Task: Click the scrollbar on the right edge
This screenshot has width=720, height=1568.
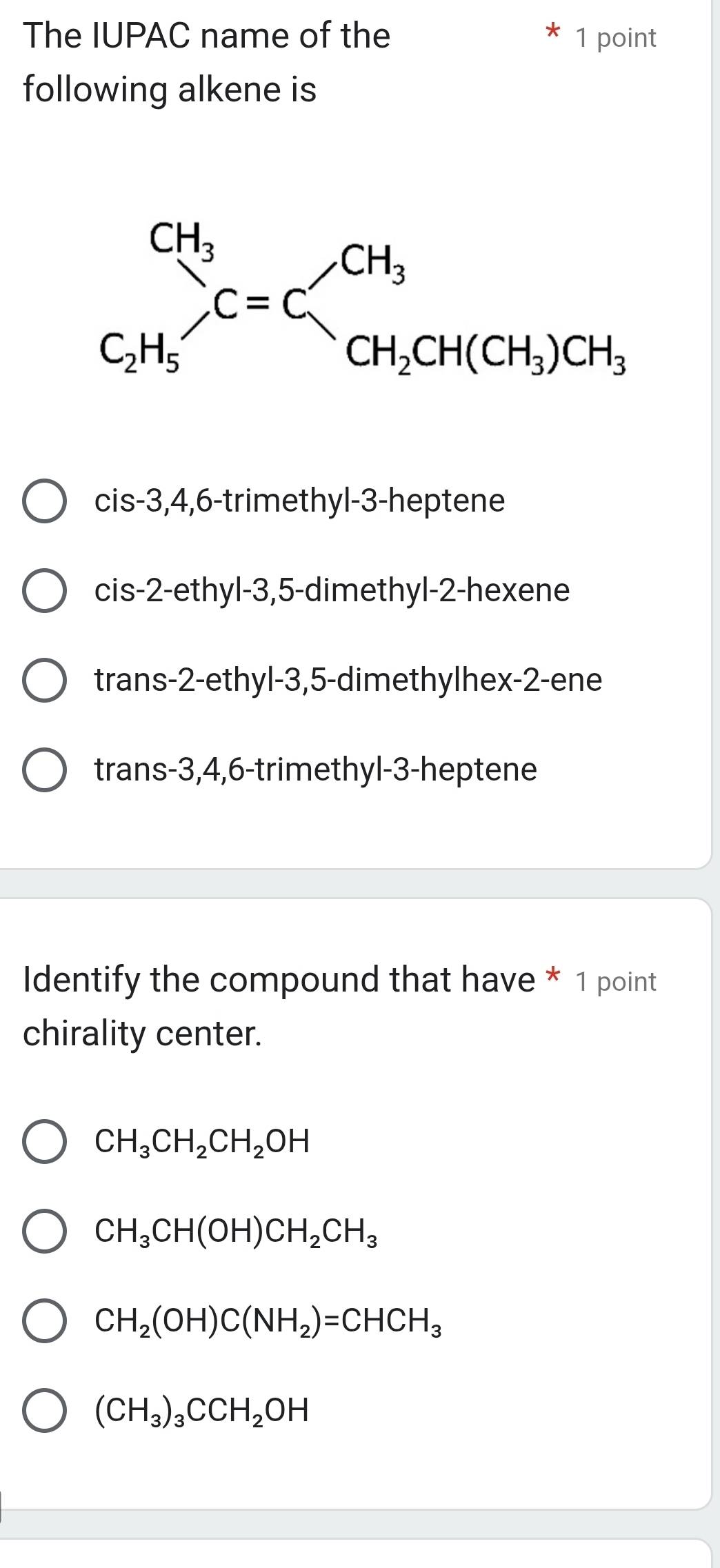Action: click(714, 414)
